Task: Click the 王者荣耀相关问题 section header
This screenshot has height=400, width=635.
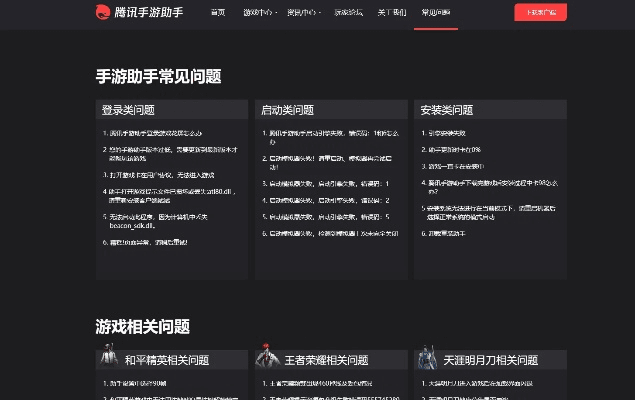Action: coord(331,360)
